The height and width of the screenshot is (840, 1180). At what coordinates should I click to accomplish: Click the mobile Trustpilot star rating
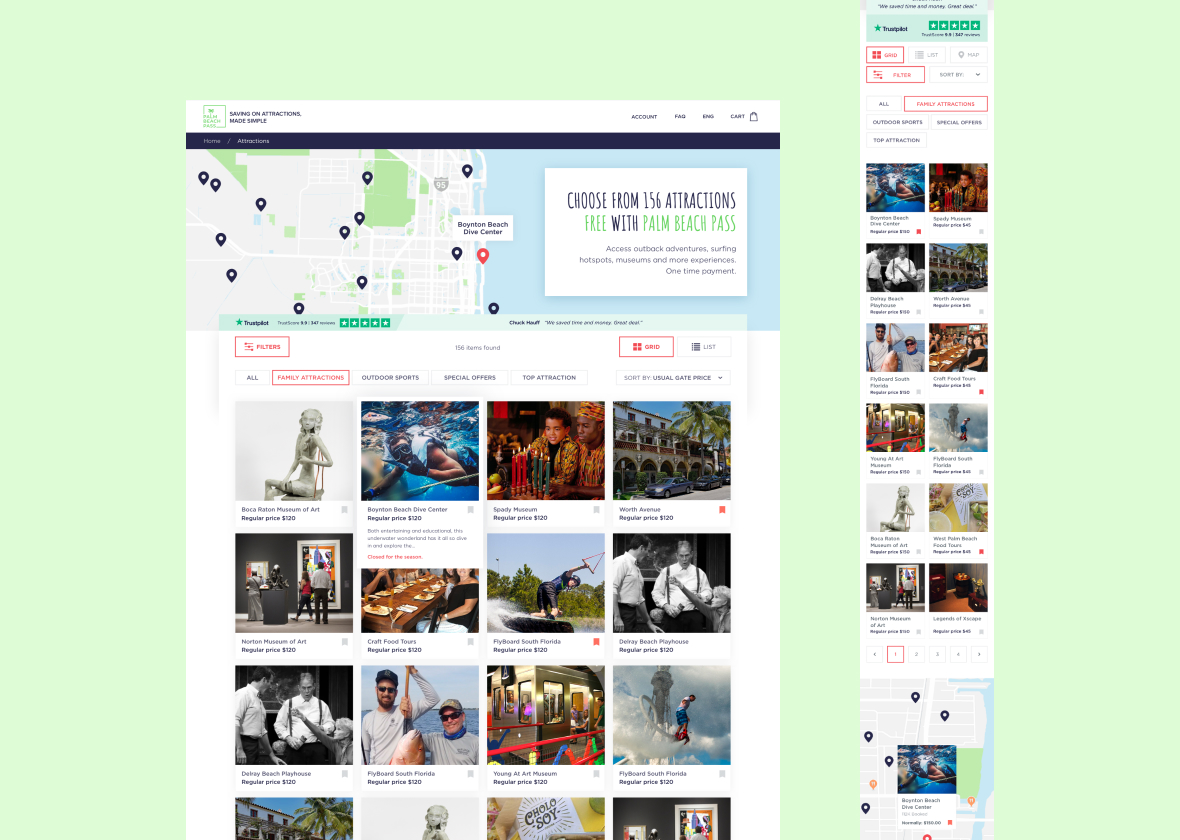954,26
